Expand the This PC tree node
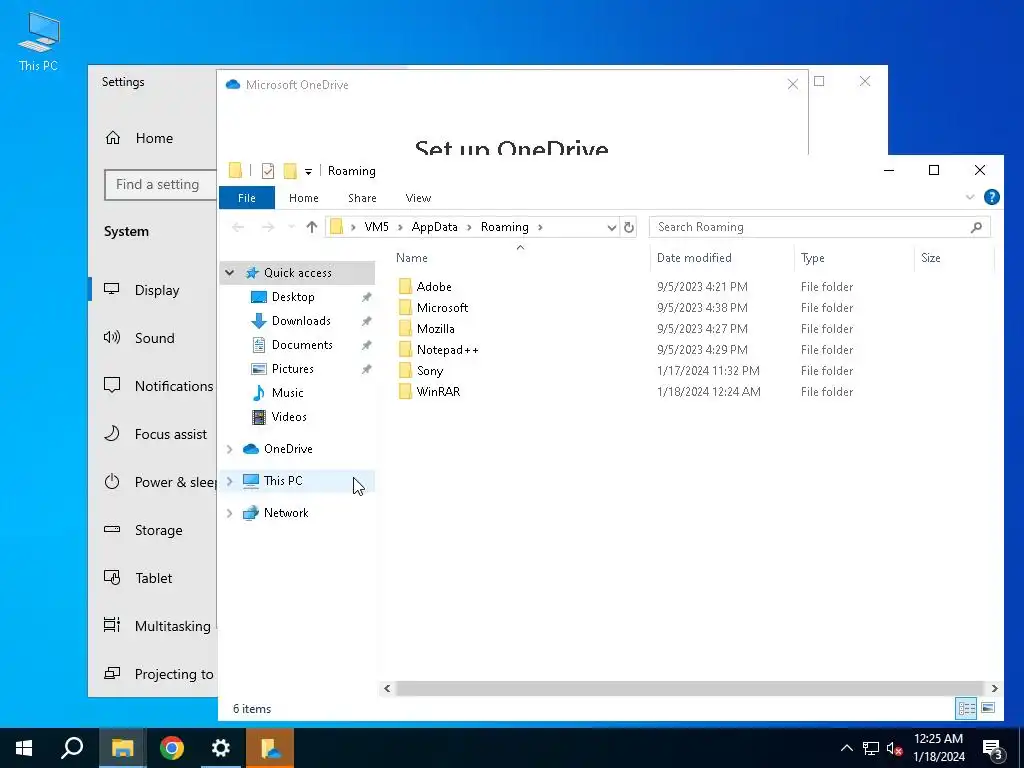Screen dimensions: 1024x768 click(x=229, y=481)
